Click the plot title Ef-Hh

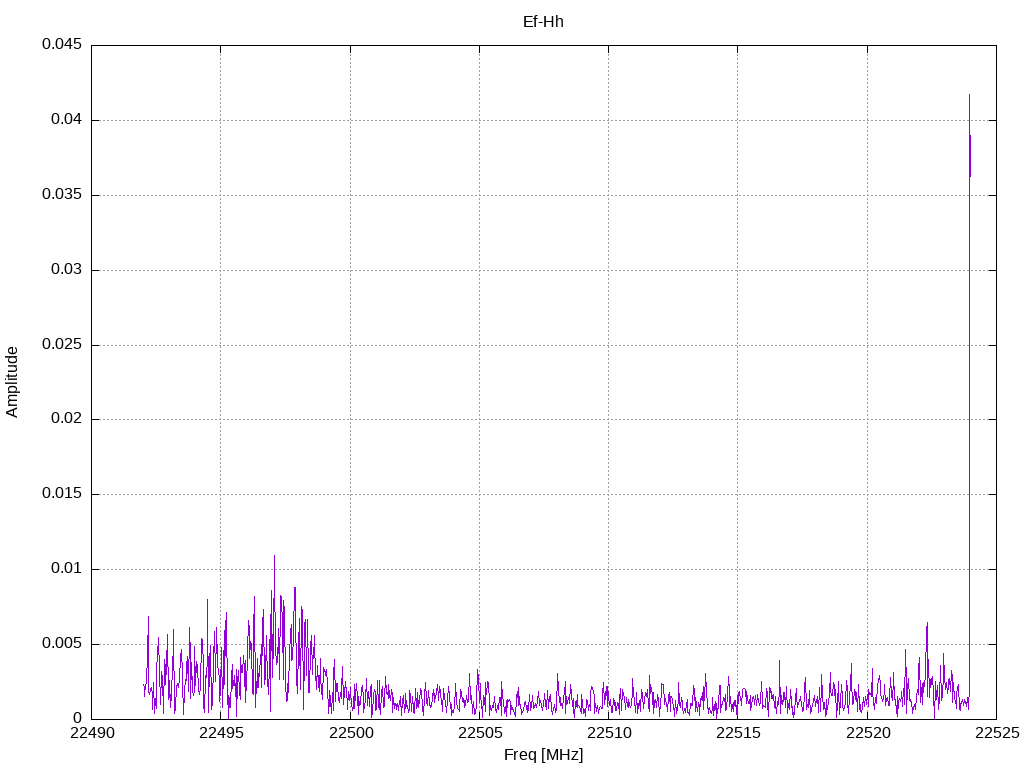tap(543, 21)
